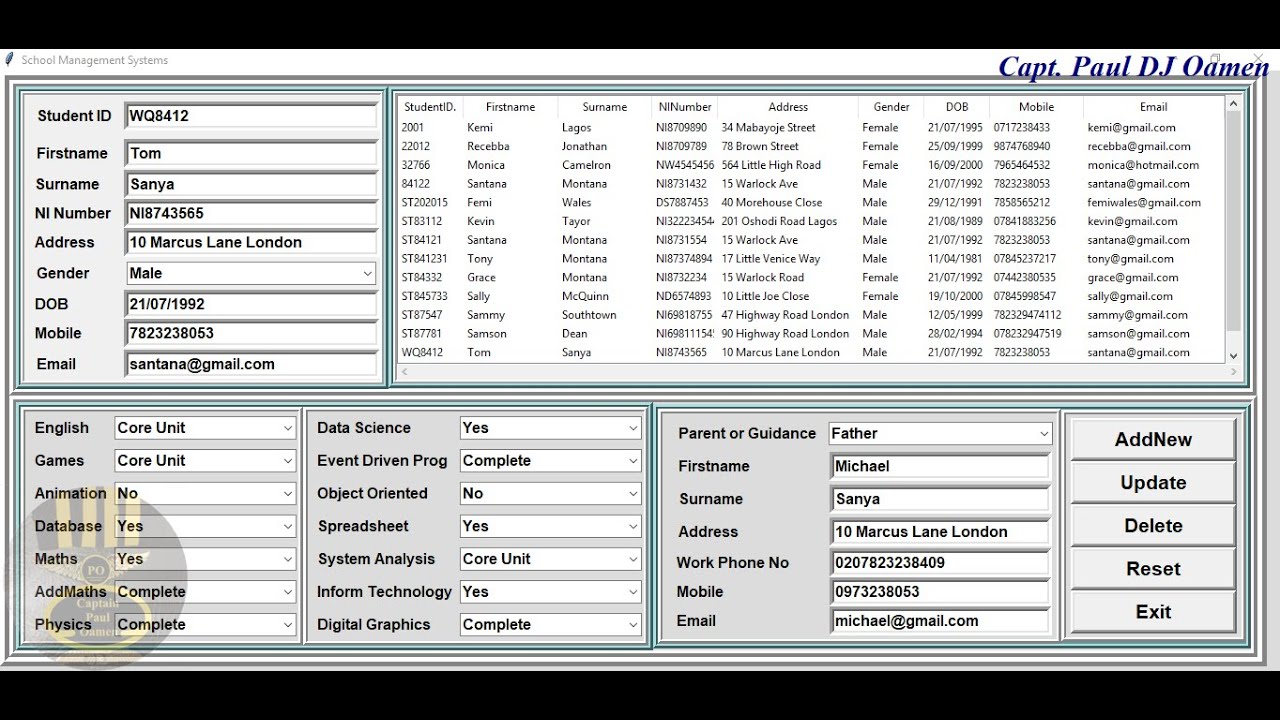1280x720 pixels.
Task: Click the AddNew button
Action: pyautogui.click(x=1153, y=439)
